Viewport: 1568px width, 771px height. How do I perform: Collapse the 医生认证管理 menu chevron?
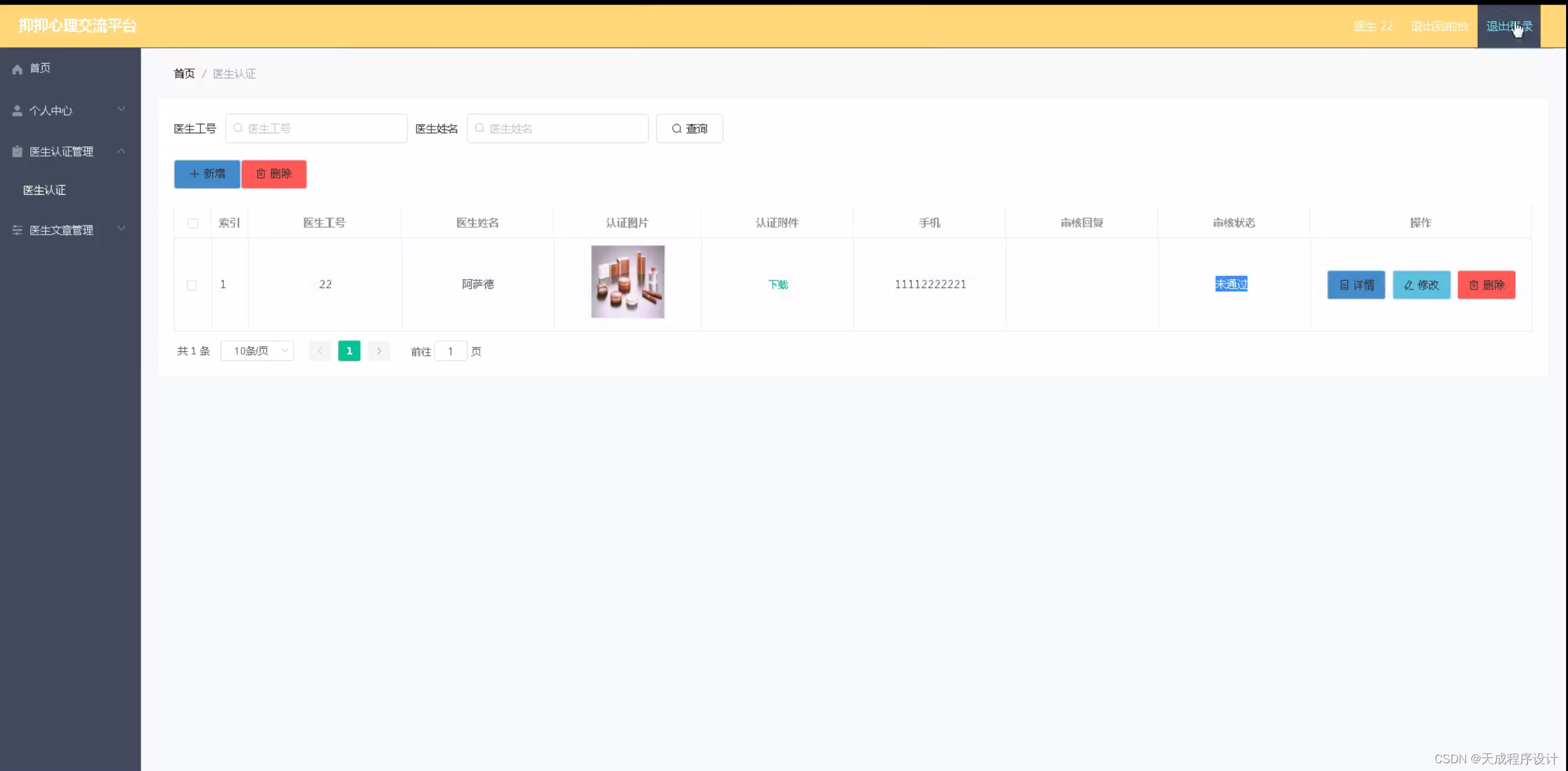point(121,151)
